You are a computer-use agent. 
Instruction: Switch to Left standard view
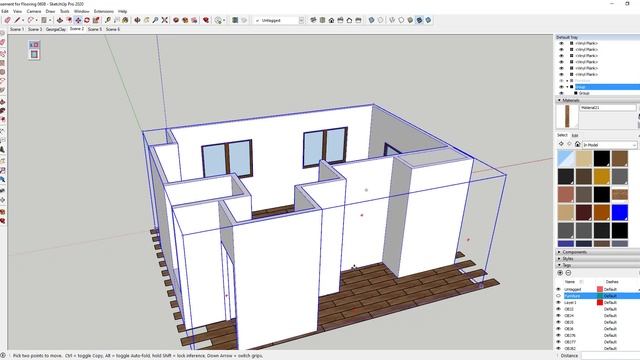[x=358, y=20]
